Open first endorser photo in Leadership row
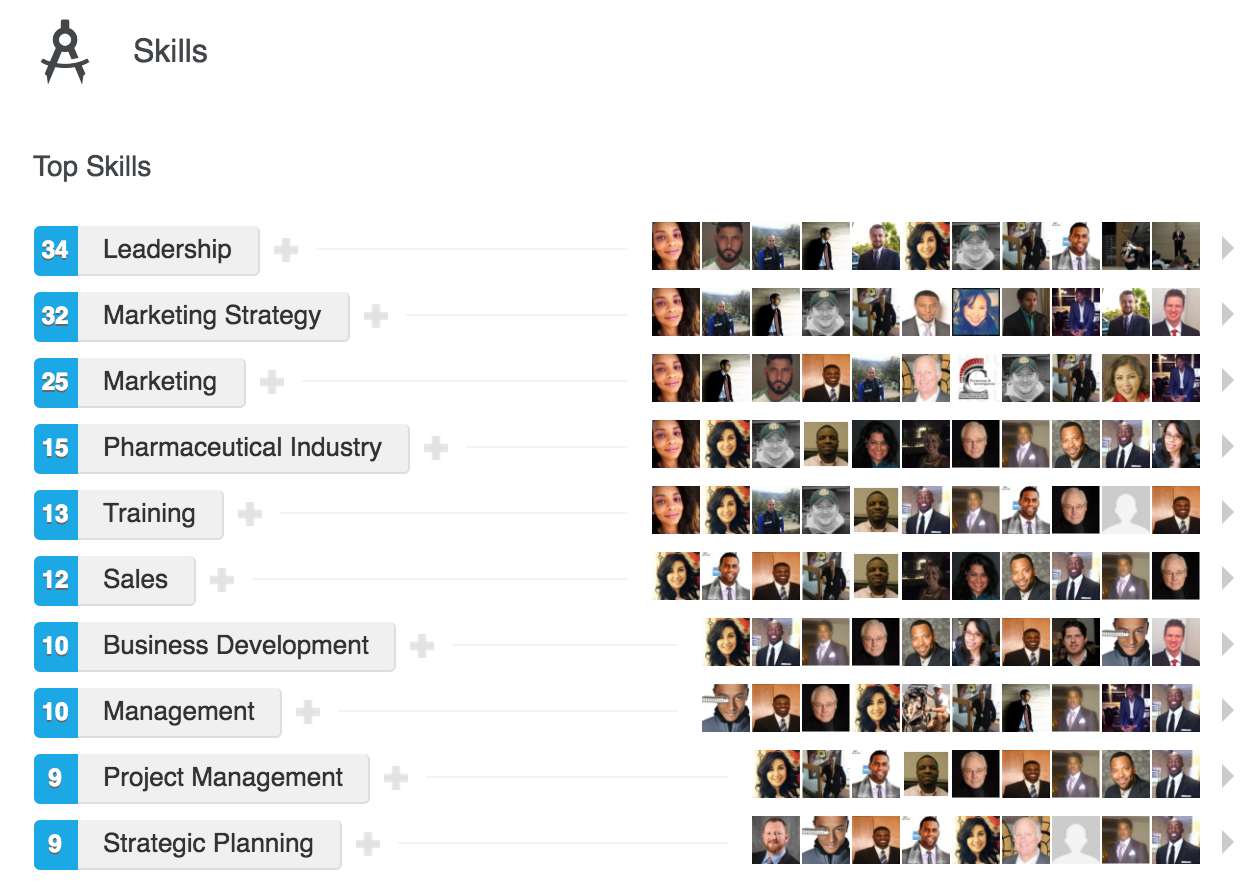Screen dimensions: 1244x894 coord(676,247)
